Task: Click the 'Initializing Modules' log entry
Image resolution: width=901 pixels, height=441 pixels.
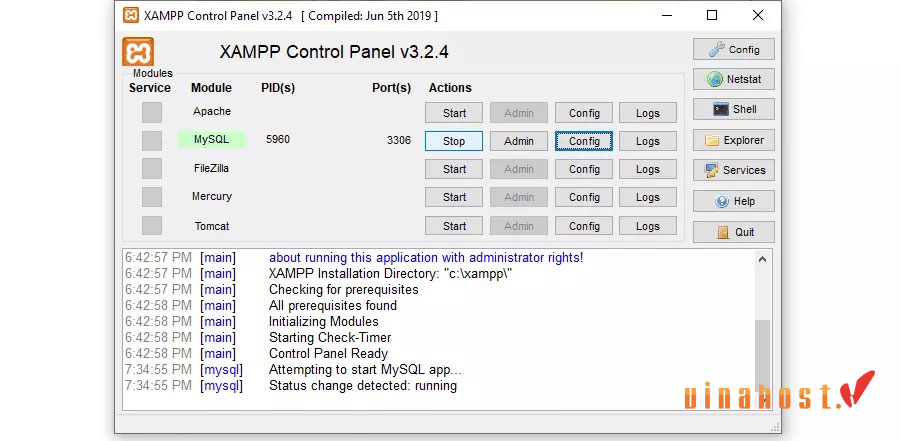Action: click(324, 321)
